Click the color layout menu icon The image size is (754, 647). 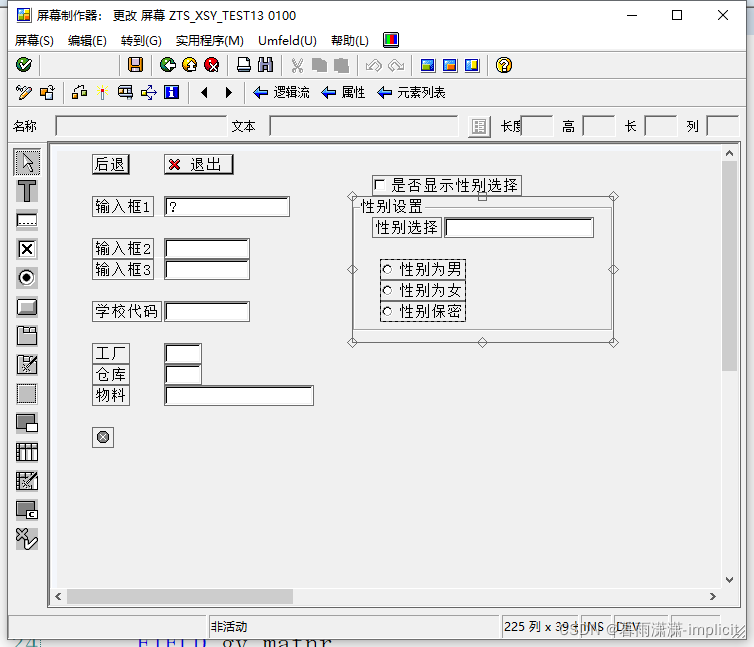[x=391, y=40]
